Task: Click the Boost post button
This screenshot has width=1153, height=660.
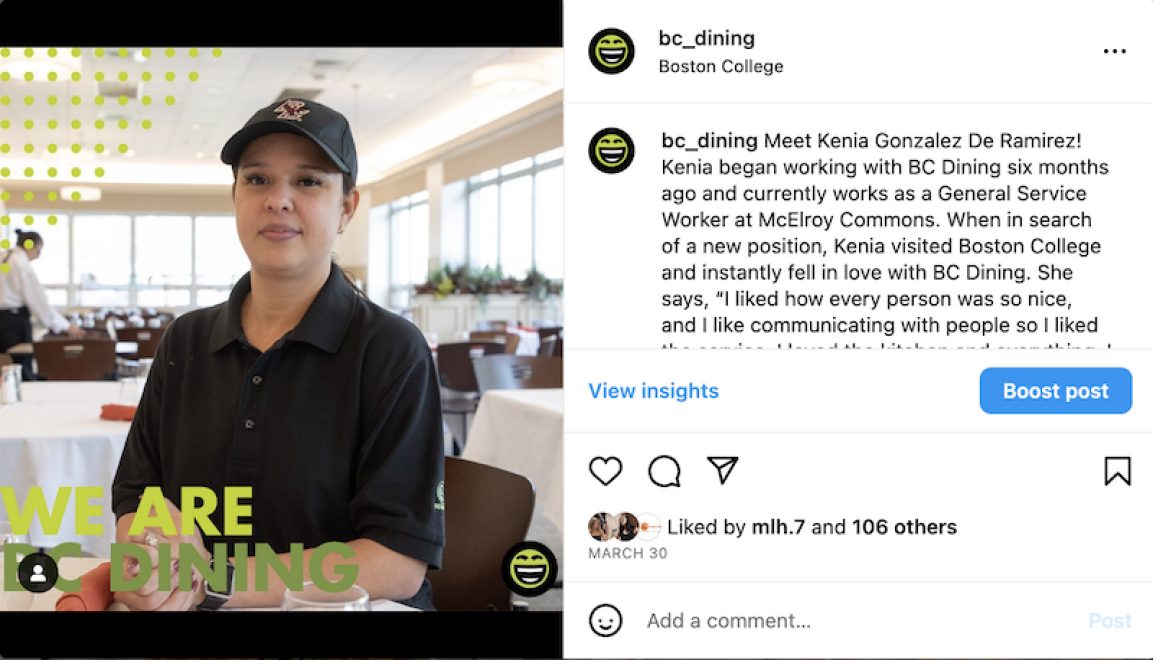Action: tap(1055, 391)
